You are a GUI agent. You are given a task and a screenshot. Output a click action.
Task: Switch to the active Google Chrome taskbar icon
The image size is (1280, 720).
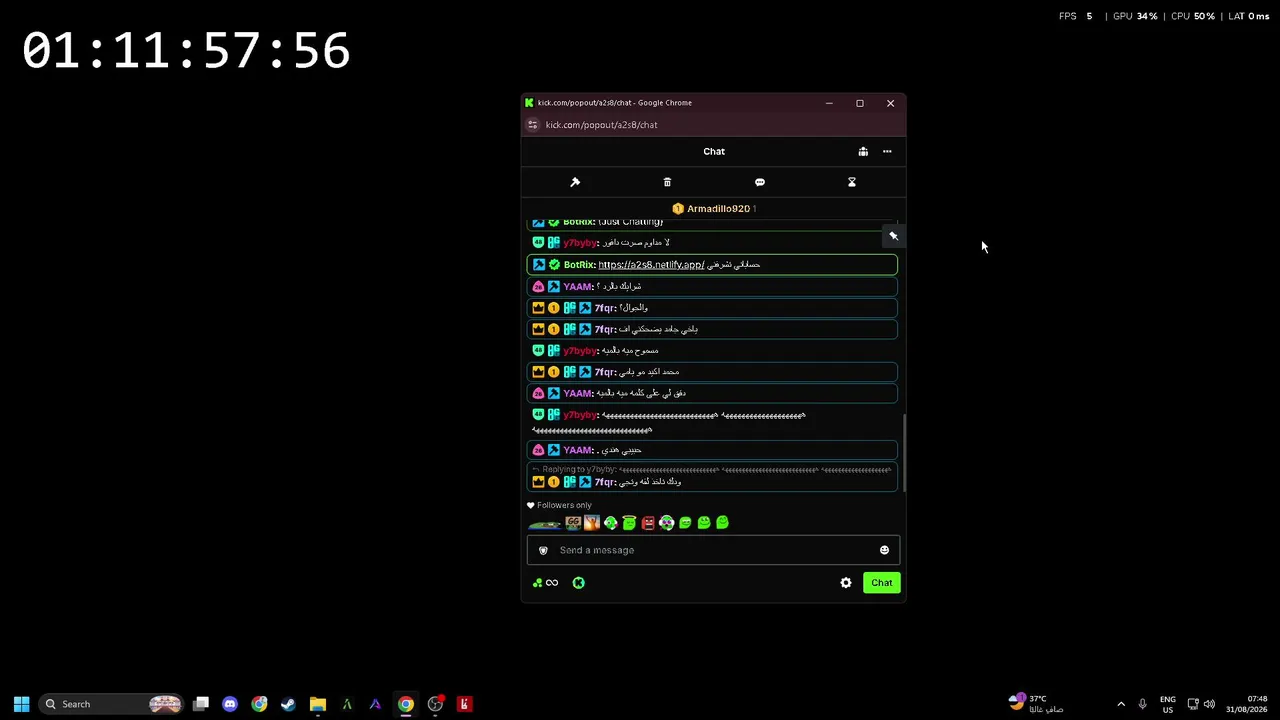pyautogui.click(x=406, y=704)
